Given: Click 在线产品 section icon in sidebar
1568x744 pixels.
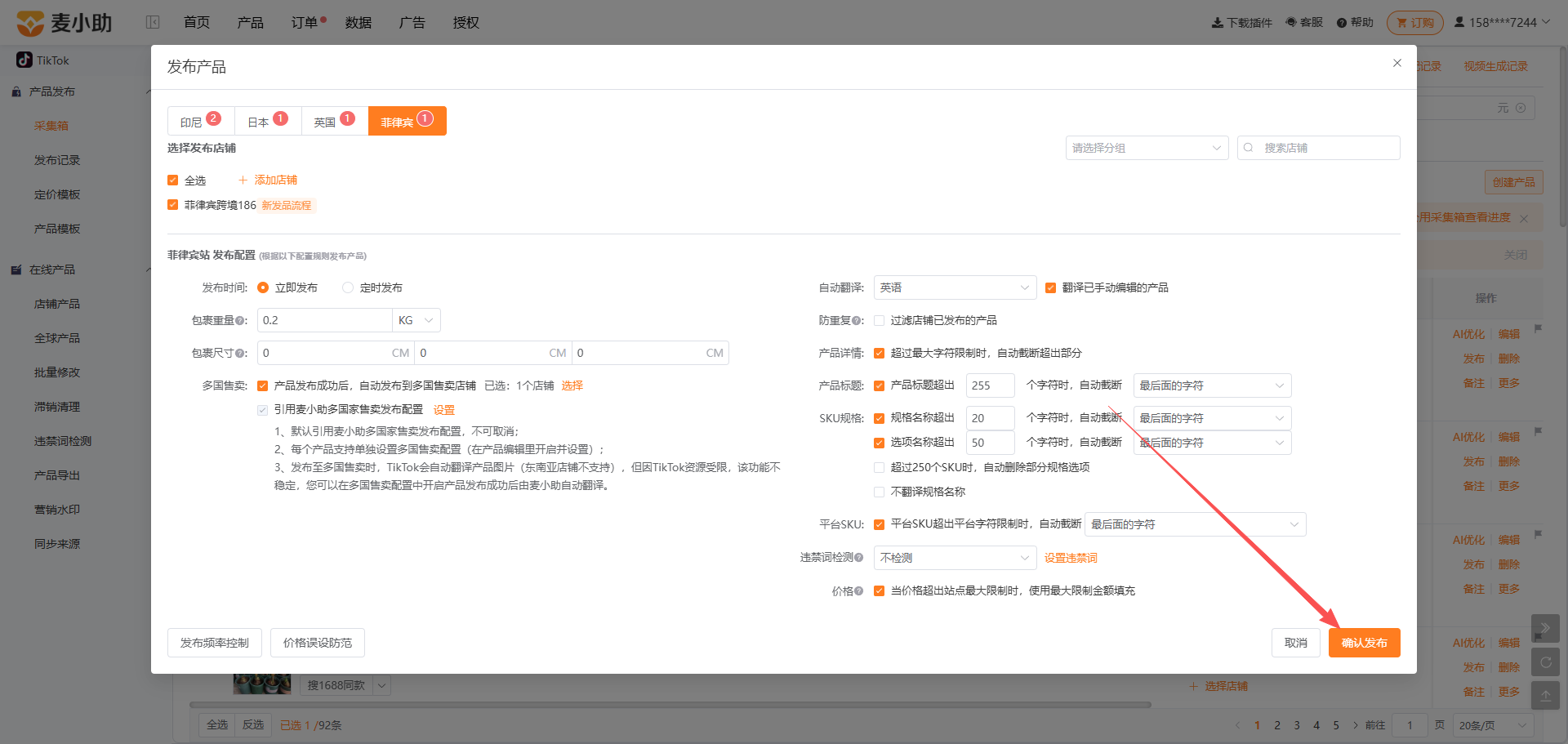Looking at the screenshot, I should coord(16,270).
